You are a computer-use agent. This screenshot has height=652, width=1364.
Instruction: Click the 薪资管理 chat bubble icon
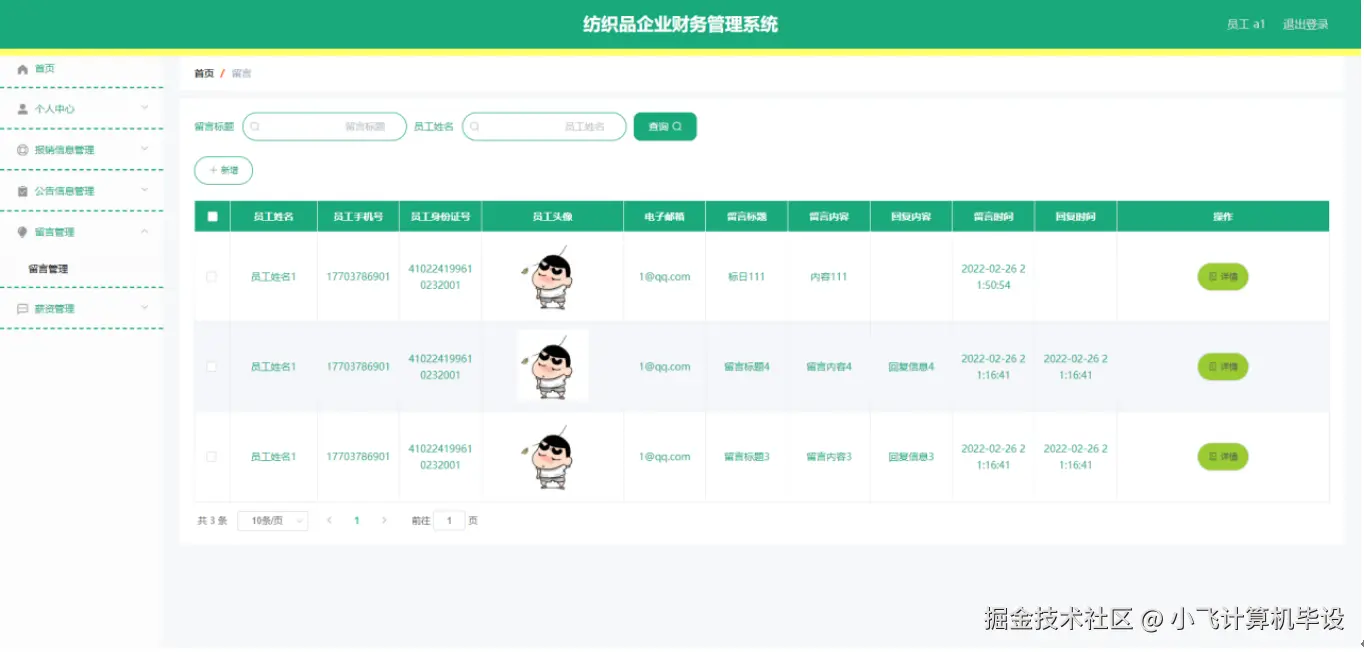pos(22,308)
